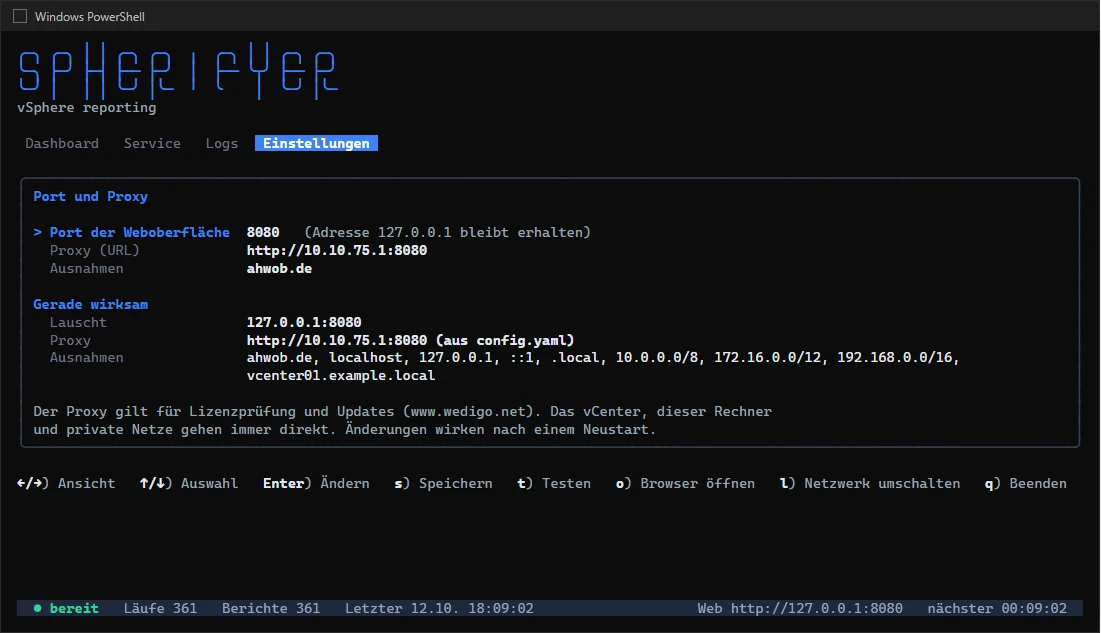Toggle l) Netzwerk umschalten

(x=870, y=483)
